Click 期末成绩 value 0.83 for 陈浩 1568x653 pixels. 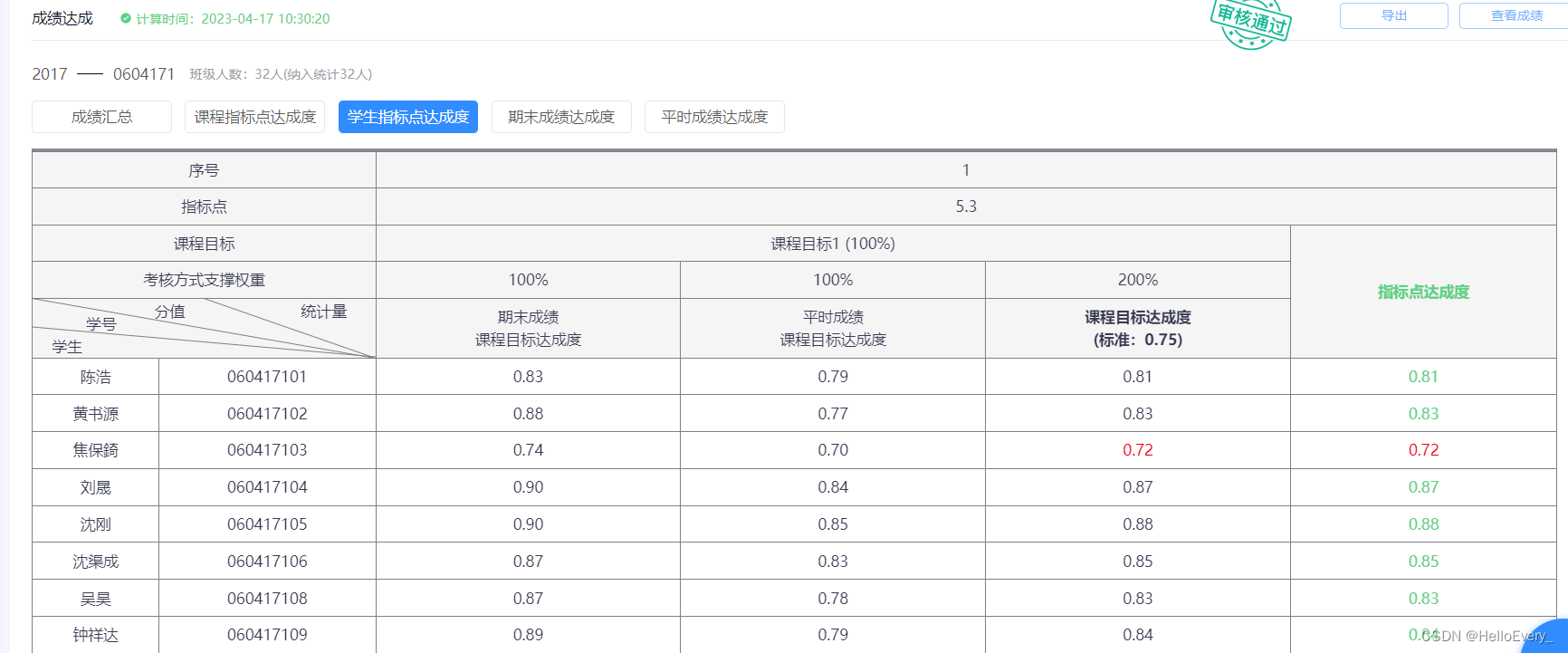pyautogui.click(x=528, y=377)
